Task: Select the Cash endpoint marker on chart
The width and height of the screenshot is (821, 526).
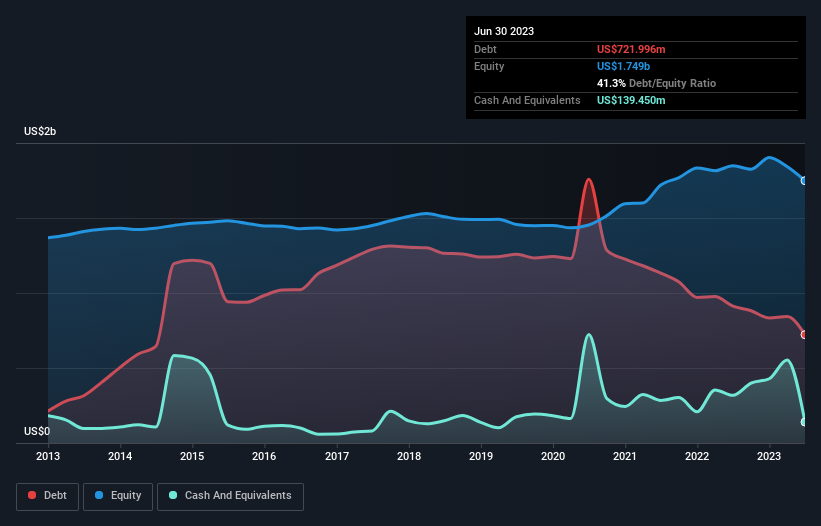Action: click(x=804, y=422)
